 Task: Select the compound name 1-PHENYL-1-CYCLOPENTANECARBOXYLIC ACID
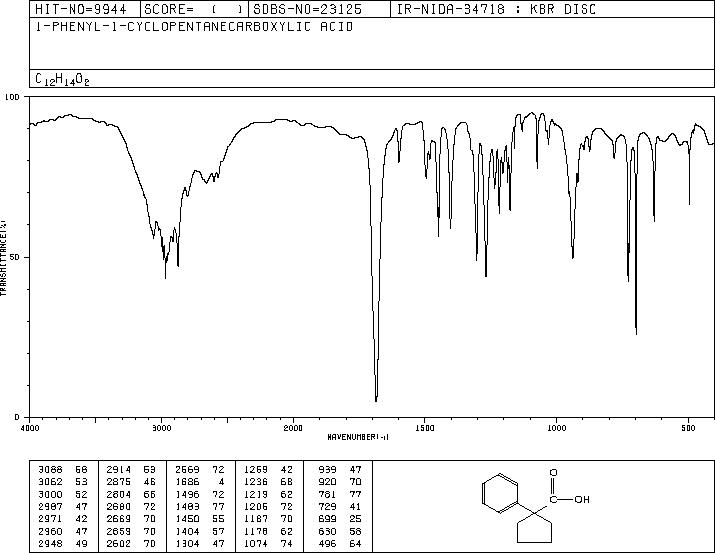click(x=194, y=27)
